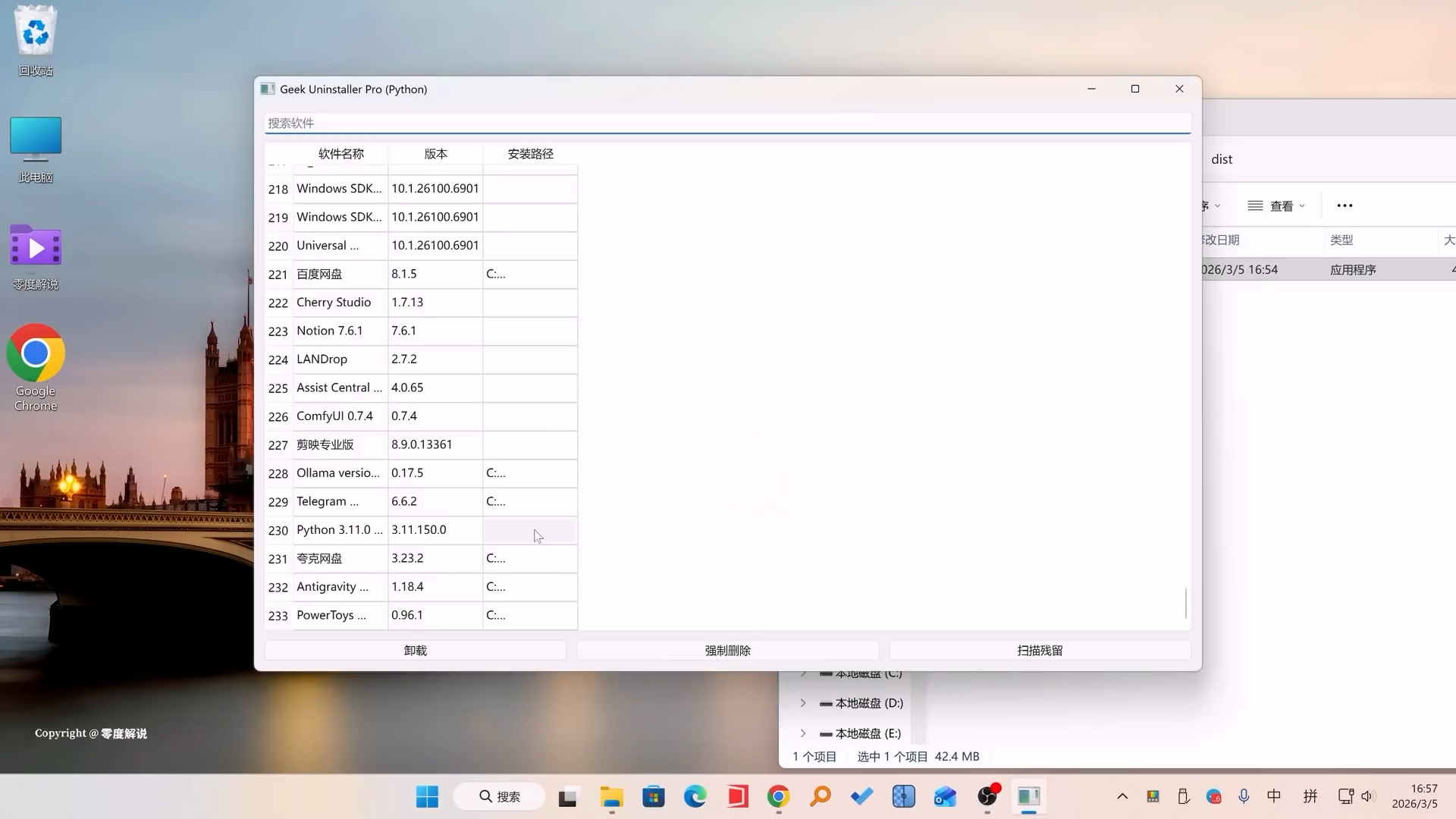Open Task View from the taskbar
The image size is (1456, 819).
coord(567,797)
